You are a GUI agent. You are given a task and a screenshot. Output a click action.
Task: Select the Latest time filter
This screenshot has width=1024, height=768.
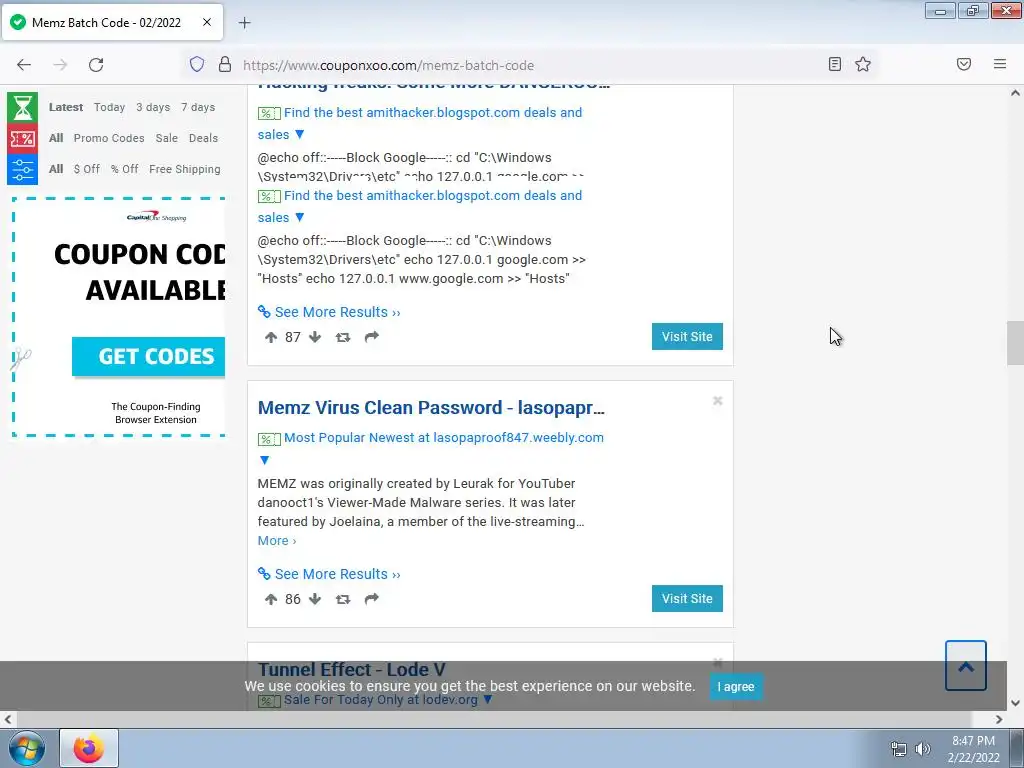click(x=66, y=107)
